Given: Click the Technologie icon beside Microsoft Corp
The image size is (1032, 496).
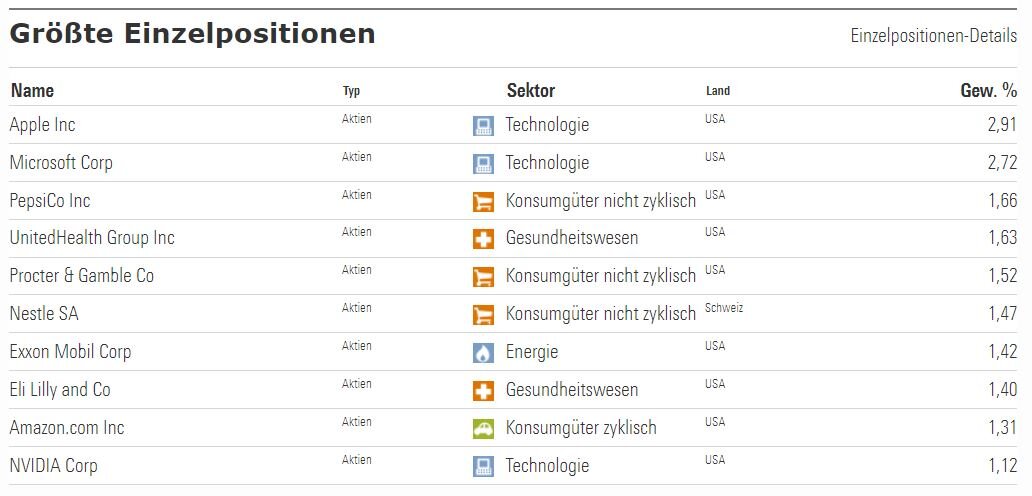Looking at the screenshot, I should [x=483, y=164].
